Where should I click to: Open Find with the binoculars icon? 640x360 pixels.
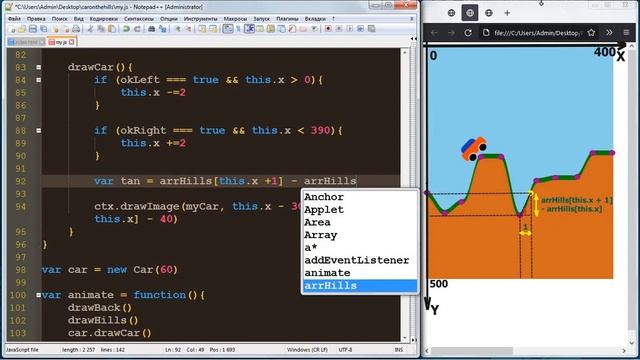pyautogui.click(x=151, y=29)
